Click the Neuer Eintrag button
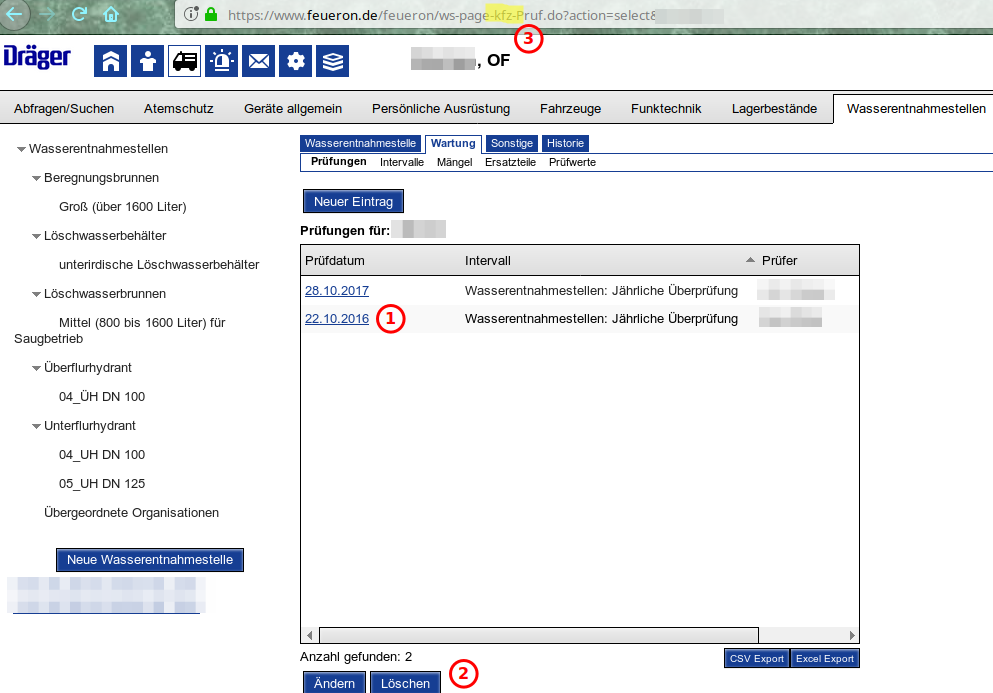 [352, 201]
